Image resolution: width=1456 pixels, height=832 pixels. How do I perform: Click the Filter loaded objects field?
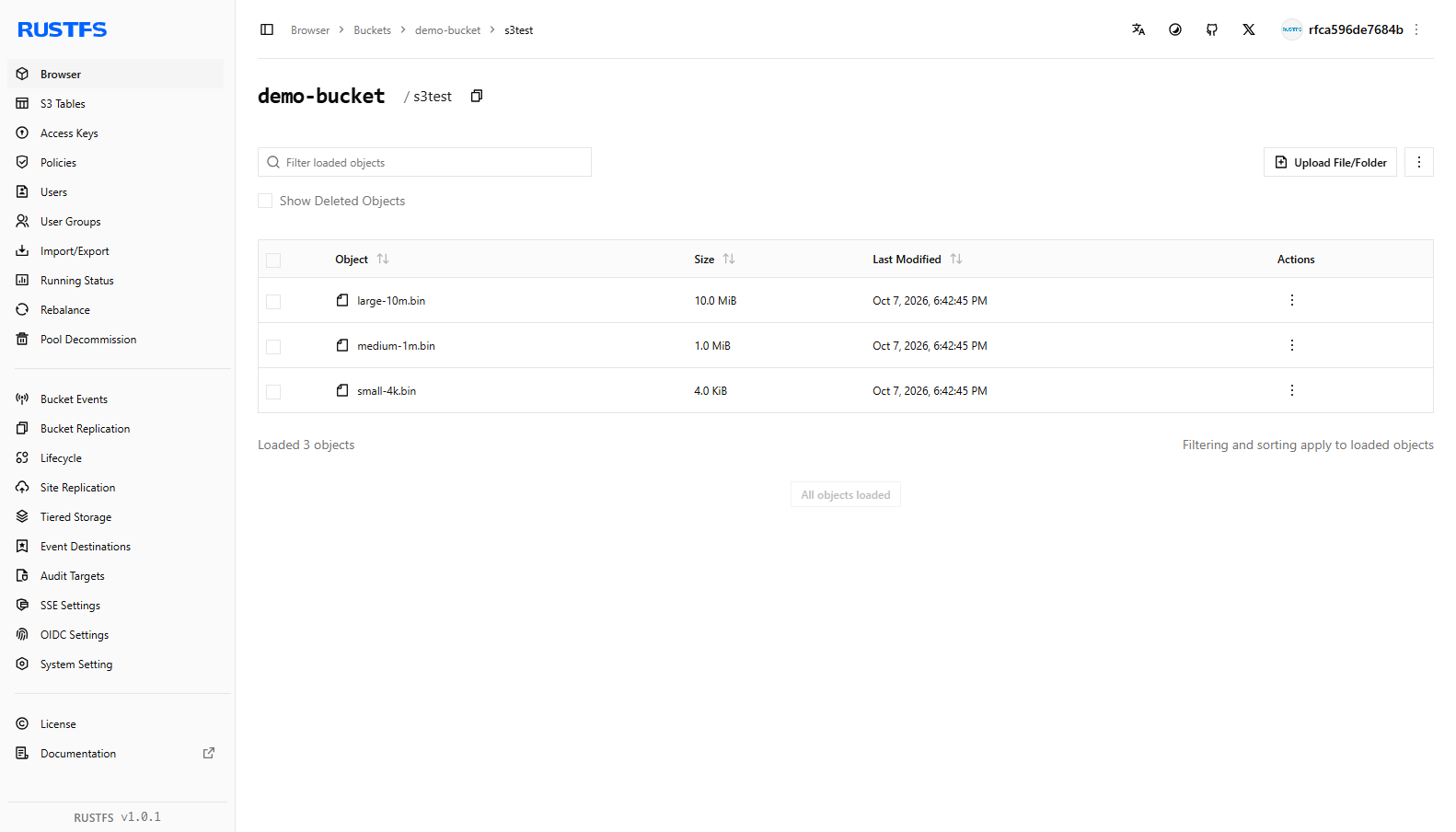pyautogui.click(x=424, y=162)
